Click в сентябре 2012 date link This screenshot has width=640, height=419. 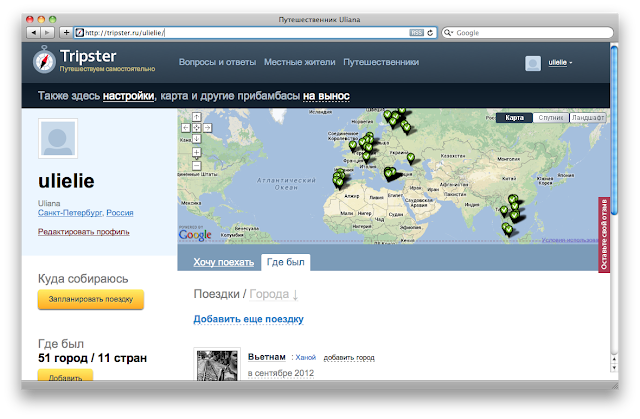(x=281, y=373)
